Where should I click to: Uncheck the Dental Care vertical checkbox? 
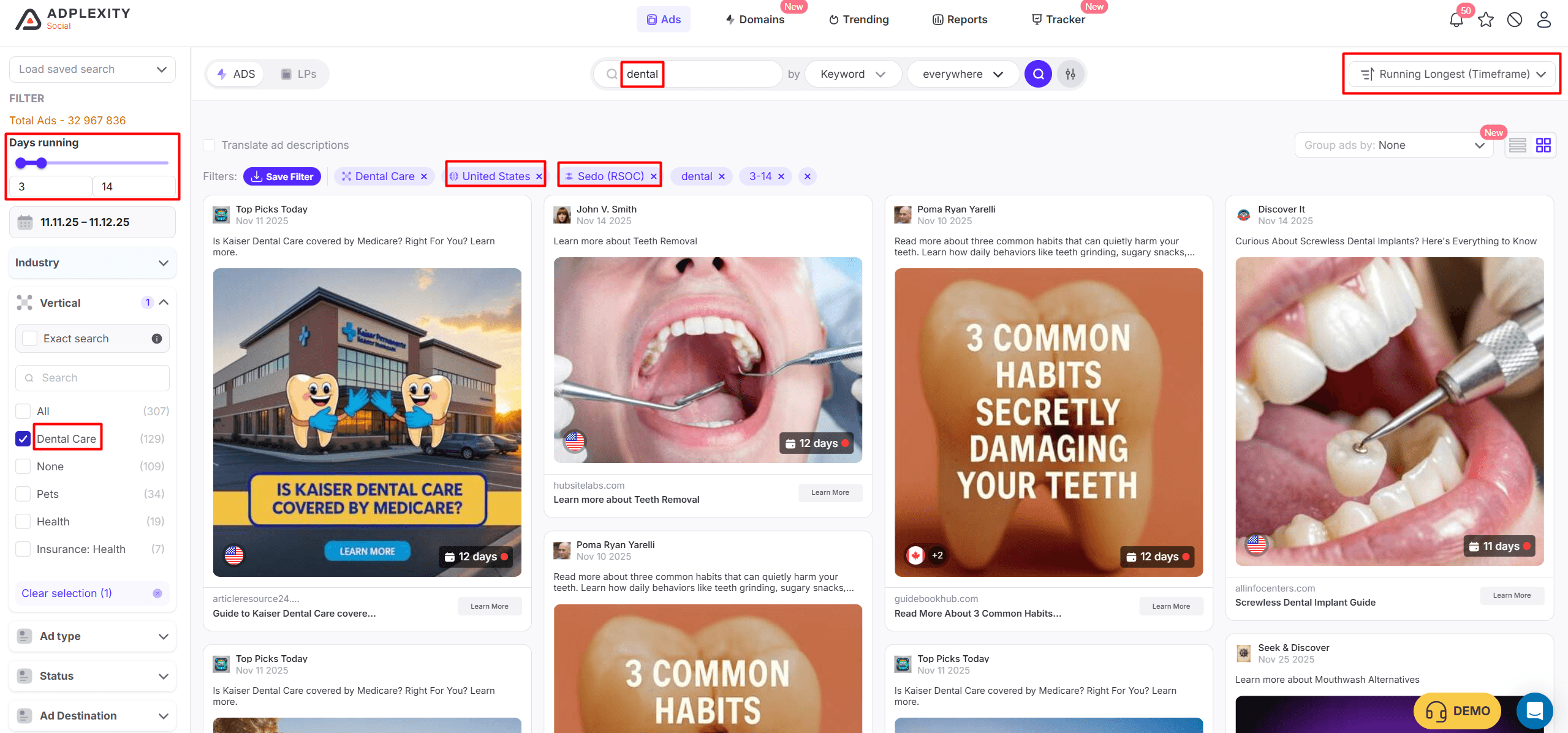coord(23,439)
